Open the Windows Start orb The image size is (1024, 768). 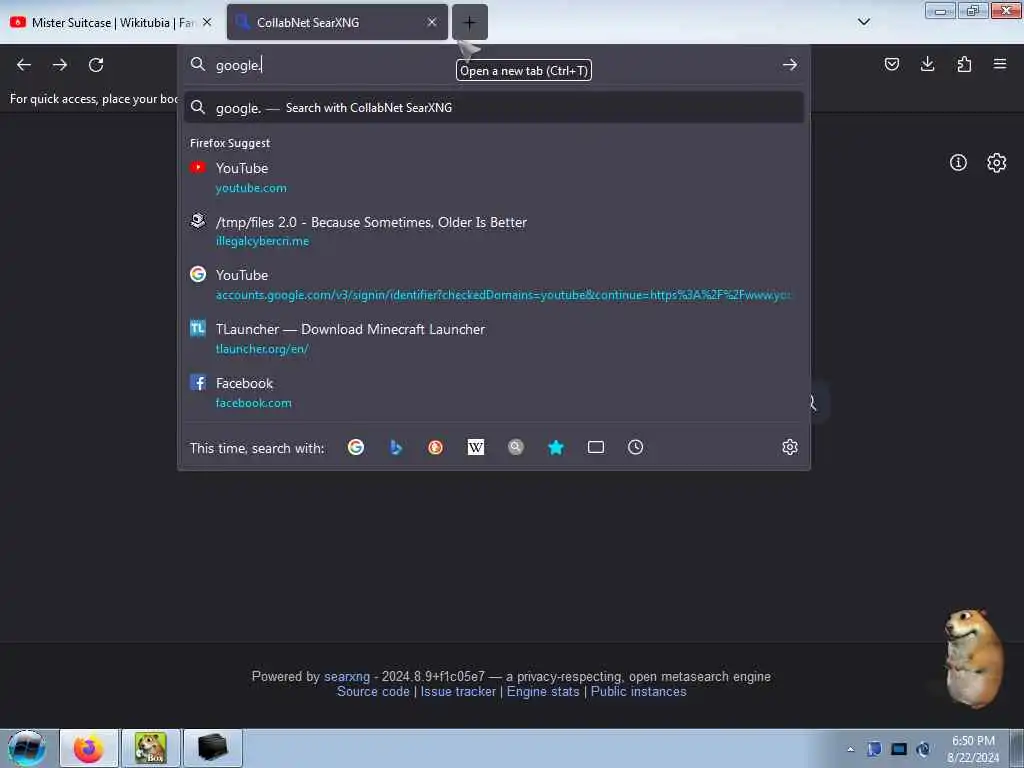27,748
